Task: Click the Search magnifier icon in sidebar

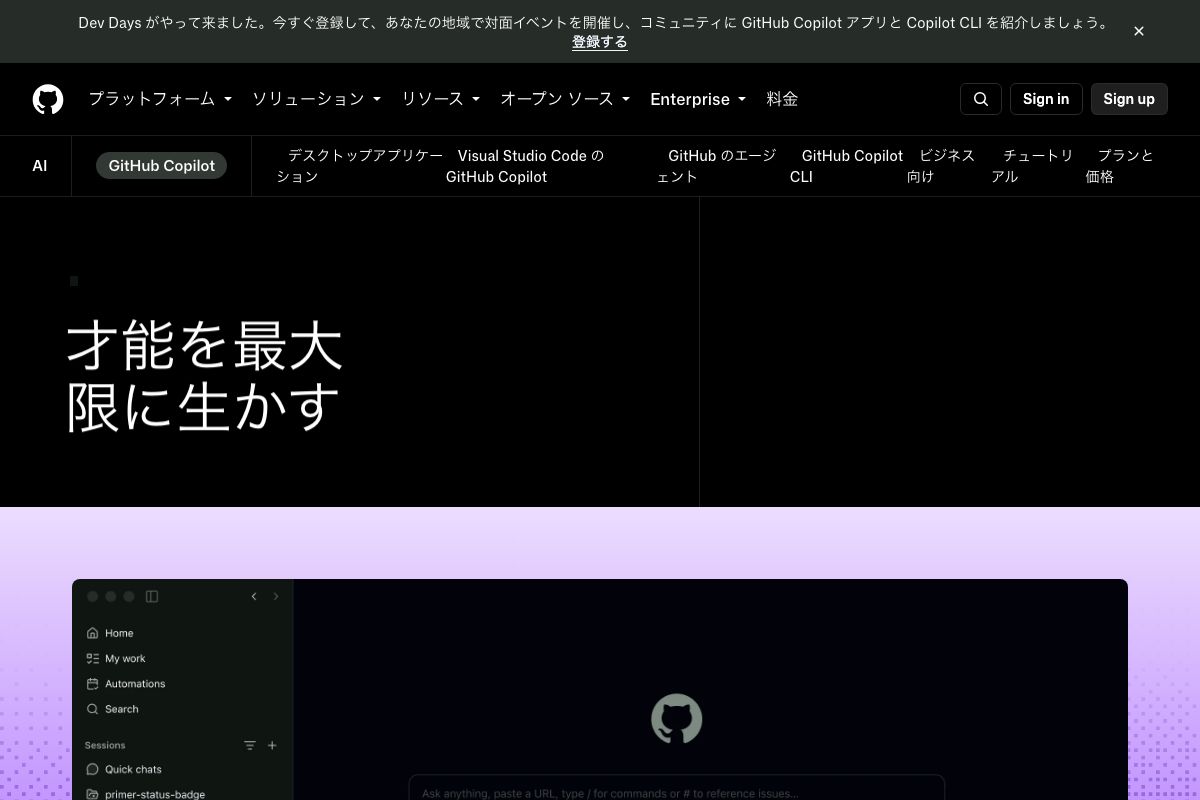Action: (x=93, y=709)
